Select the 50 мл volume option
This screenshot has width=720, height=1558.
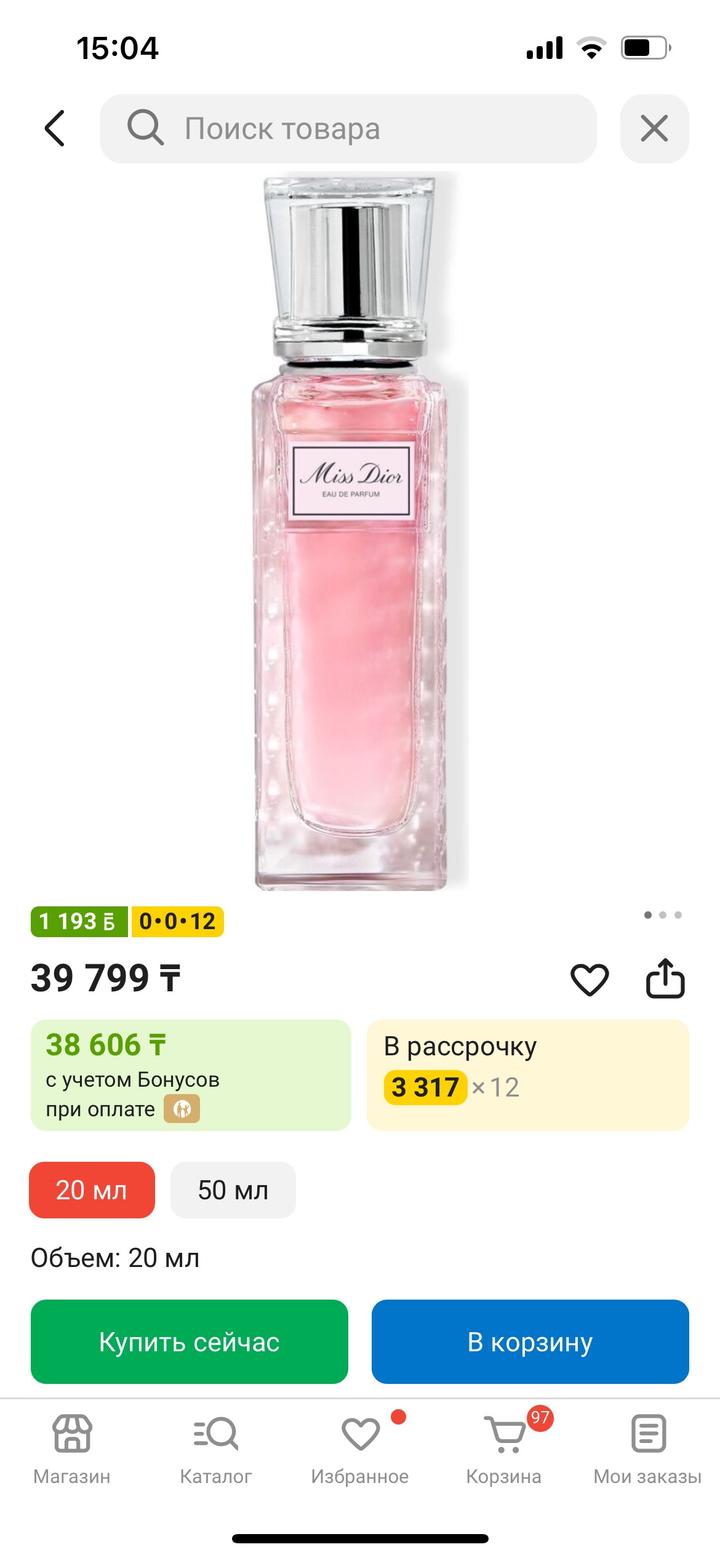pos(233,1190)
